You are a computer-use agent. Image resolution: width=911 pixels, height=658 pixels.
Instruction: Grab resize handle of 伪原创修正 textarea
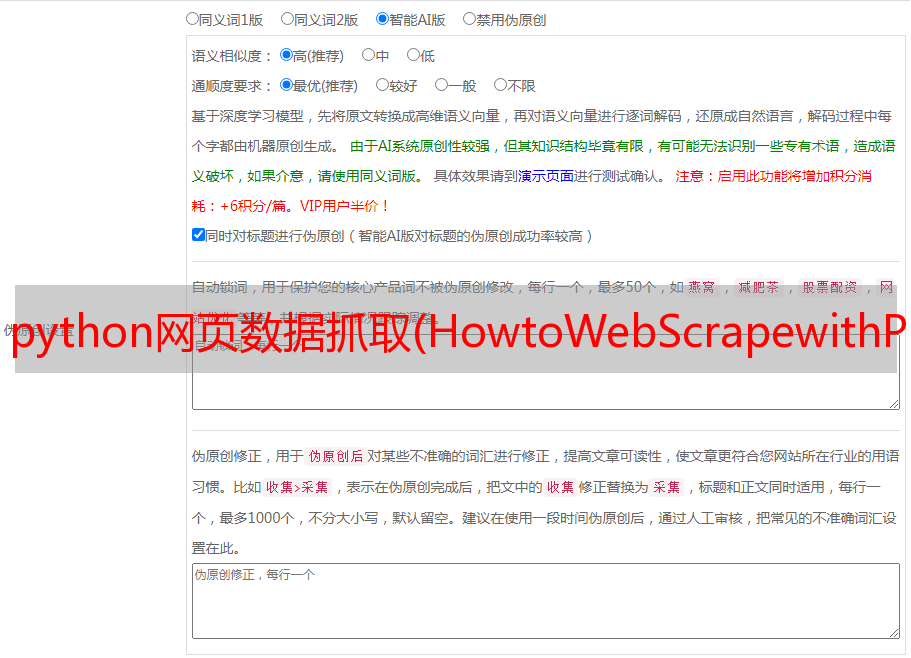tap(894, 632)
